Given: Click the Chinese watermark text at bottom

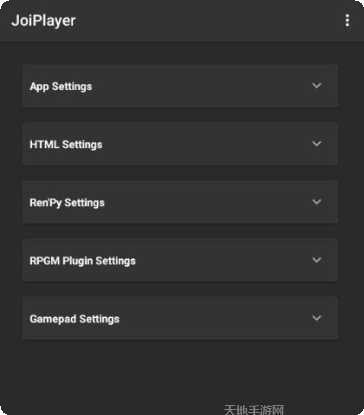Looking at the screenshot, I should (254, 410).
